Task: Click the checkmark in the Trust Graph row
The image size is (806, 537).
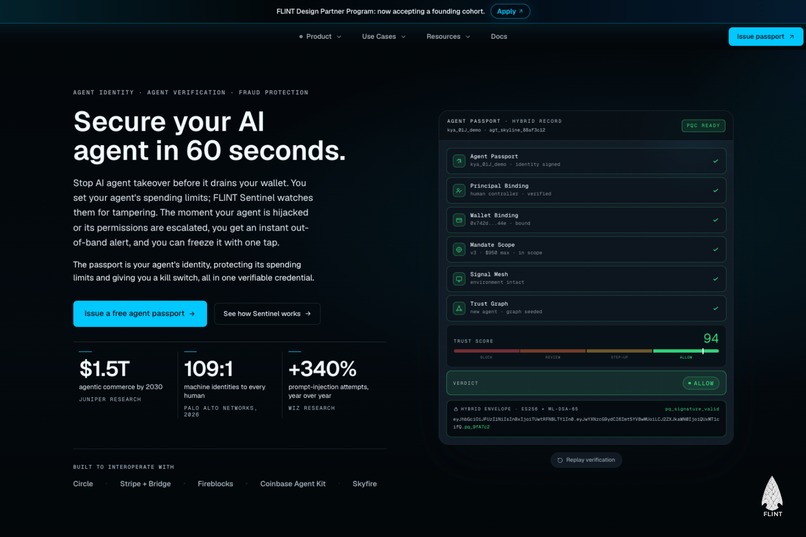Action: pos(715,308)
